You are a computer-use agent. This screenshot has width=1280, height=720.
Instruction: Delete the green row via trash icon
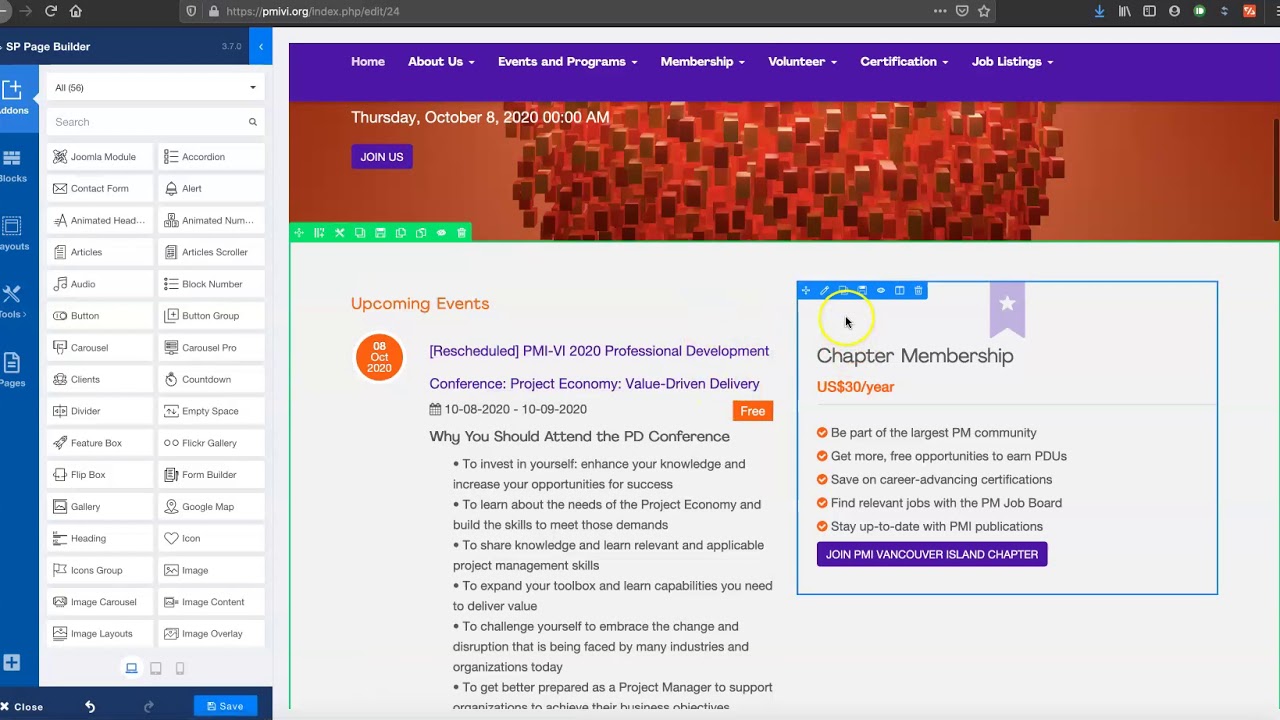click(461, 233)
